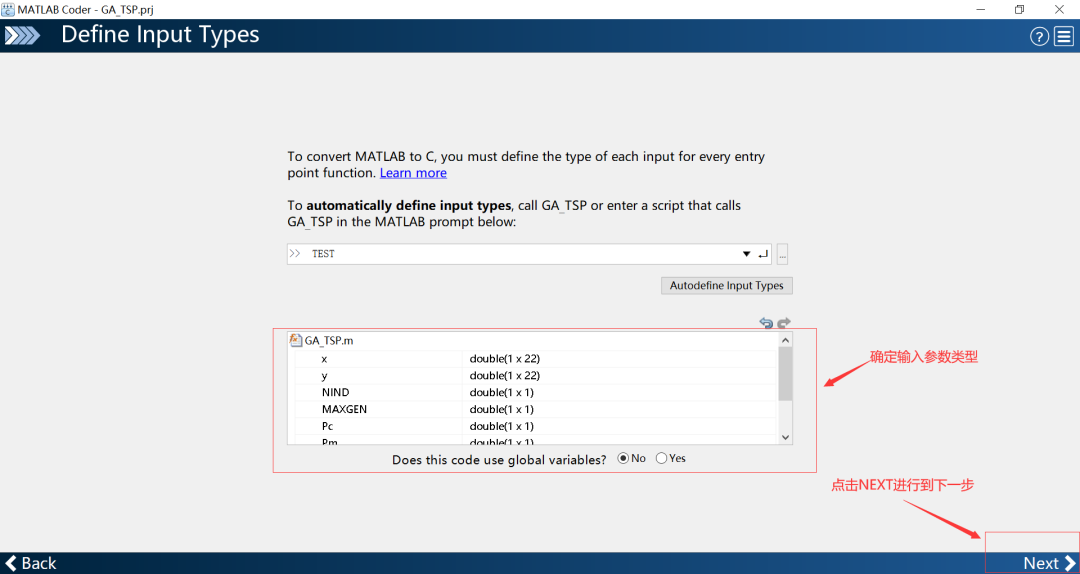Restore down the MATLAB Coder window

[x=1019, y=10]
